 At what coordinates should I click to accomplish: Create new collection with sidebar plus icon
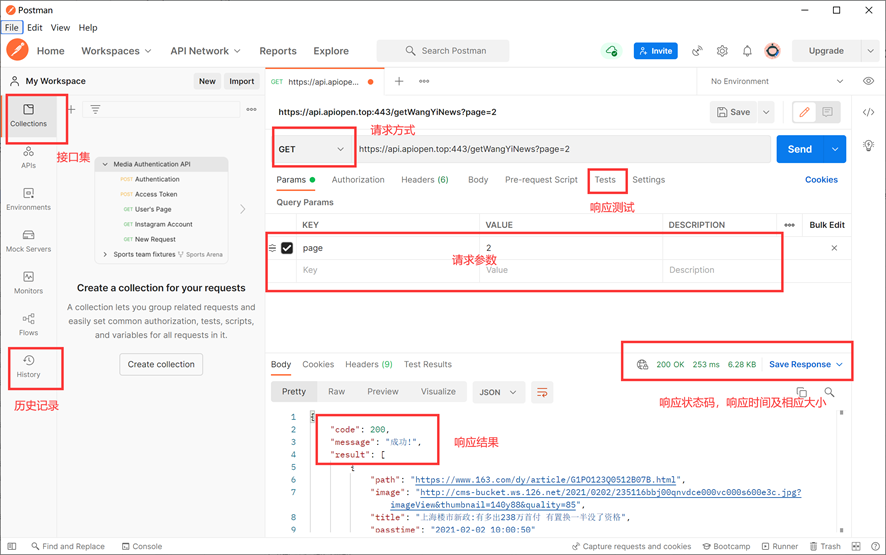tap(71, 109)
